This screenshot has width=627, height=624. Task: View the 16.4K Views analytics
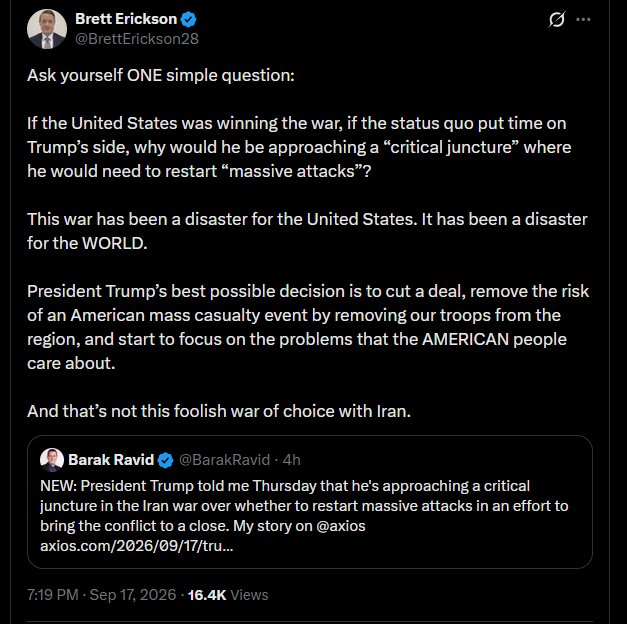[x=228, y=595]
